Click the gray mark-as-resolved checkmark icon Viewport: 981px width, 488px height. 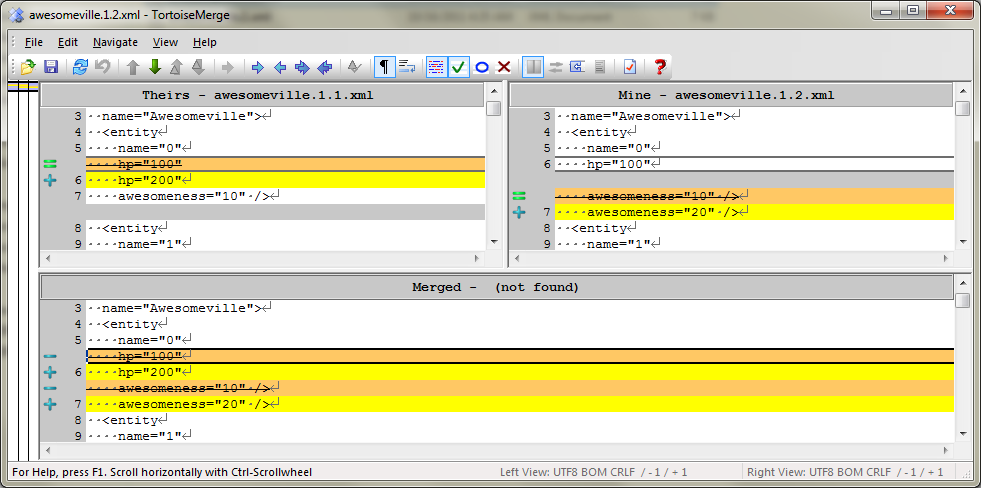pos(355,67)
